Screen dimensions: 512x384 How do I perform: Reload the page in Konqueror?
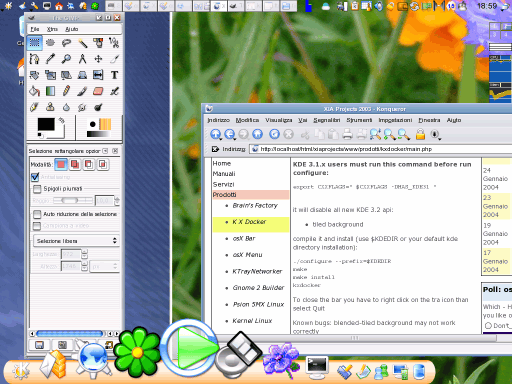tap(274, 134)
